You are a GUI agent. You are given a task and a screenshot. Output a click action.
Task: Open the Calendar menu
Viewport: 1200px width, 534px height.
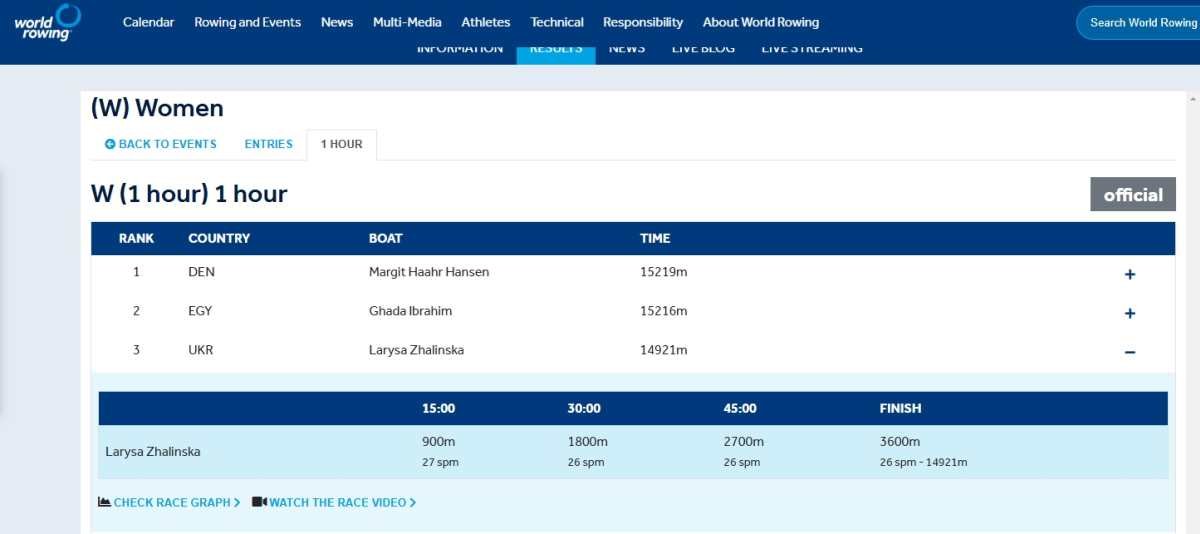[148, 22]
